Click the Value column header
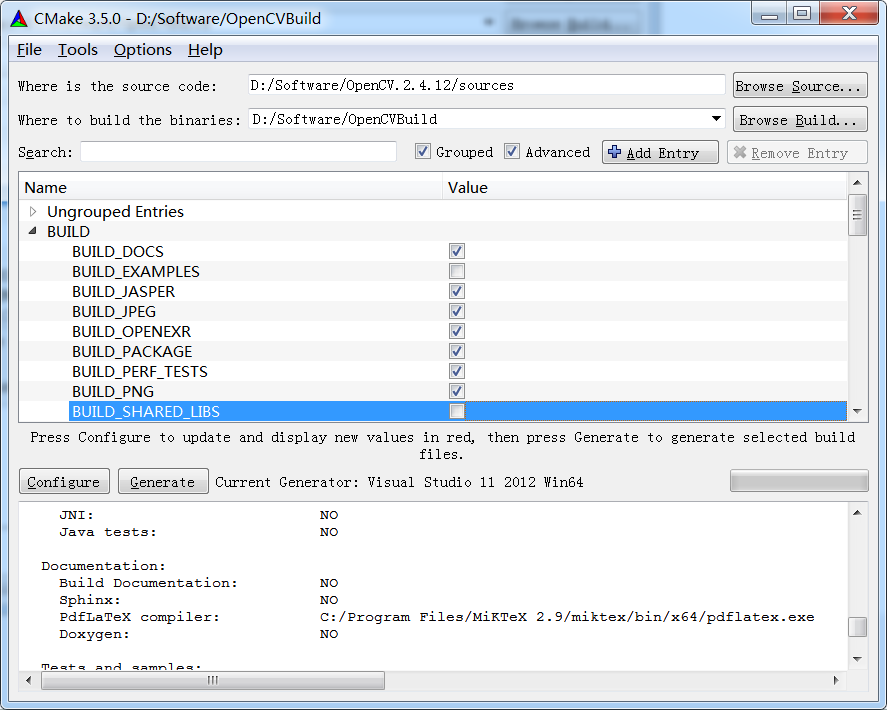 (x=644, y=187)
